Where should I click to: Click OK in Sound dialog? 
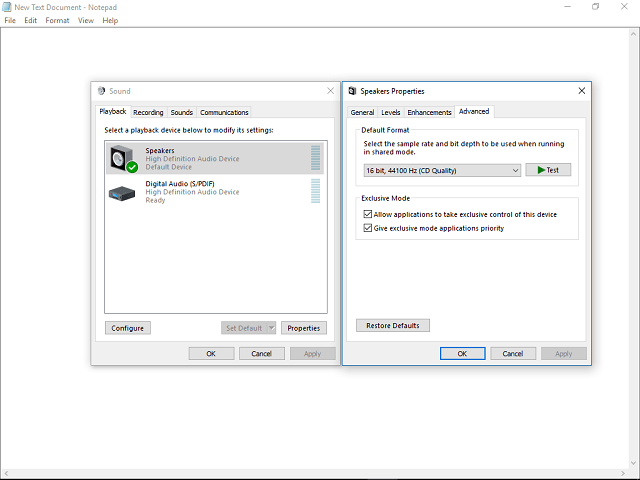tap(211, 353)
